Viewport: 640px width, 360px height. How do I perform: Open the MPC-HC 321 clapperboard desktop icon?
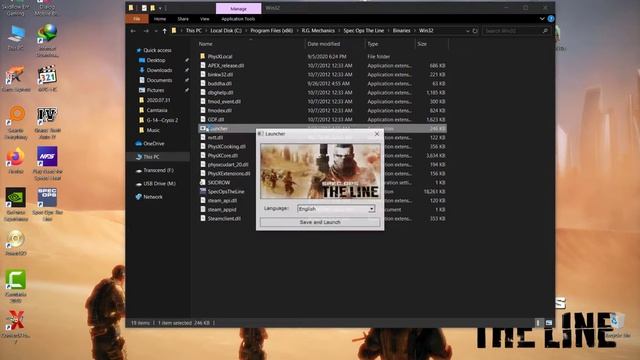click(x=47, y=78)
